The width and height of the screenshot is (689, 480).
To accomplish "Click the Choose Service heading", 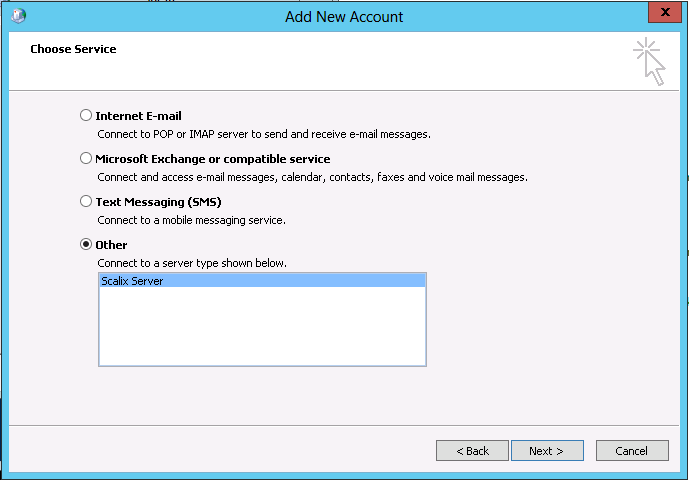I will pyautogui.click(x=73, y=49).
